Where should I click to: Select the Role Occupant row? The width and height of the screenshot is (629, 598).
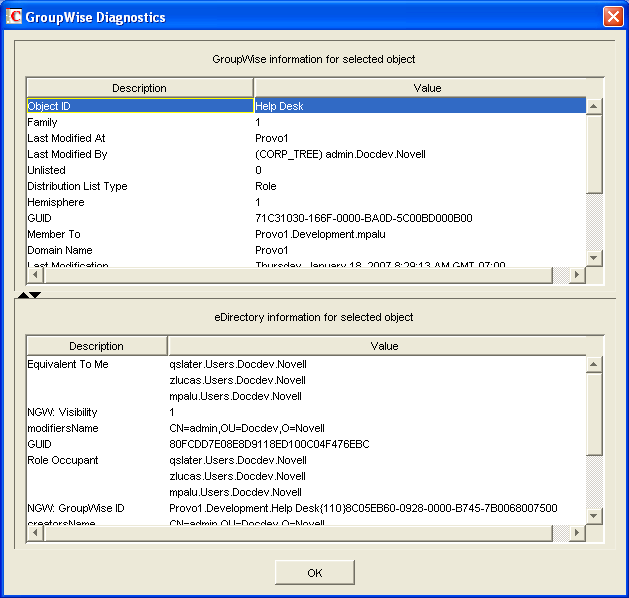click(x=306, y=460)
